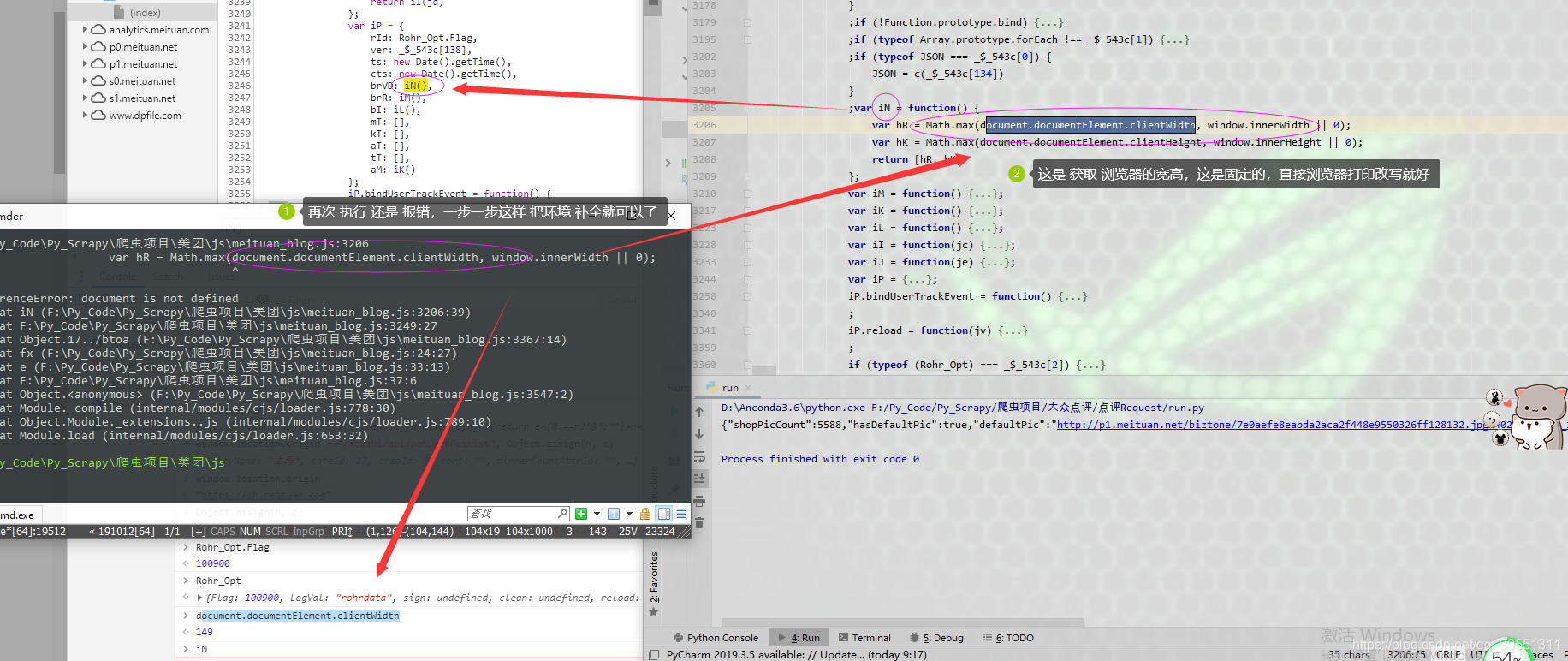Viewport: 1568px width, 661px height.
Task: Open dropdown beside the console number icon
Action: click(x=629, y=514)
